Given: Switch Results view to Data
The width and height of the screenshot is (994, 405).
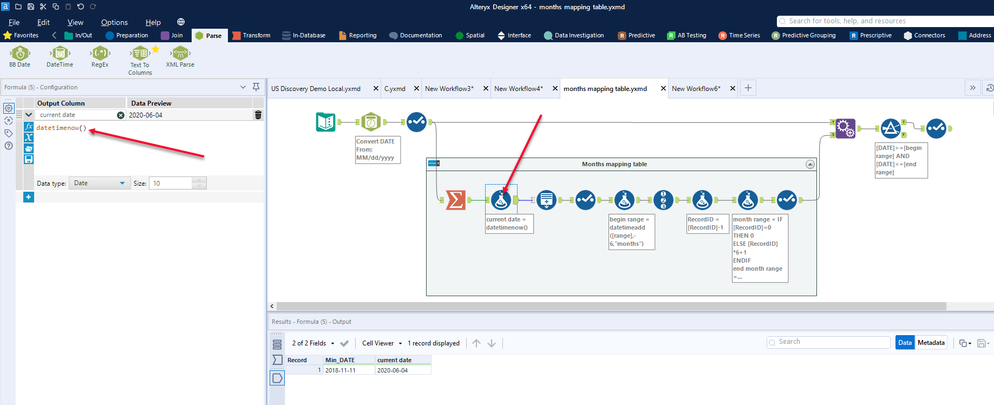Looking at the screenshot, I should coord(905,342).
